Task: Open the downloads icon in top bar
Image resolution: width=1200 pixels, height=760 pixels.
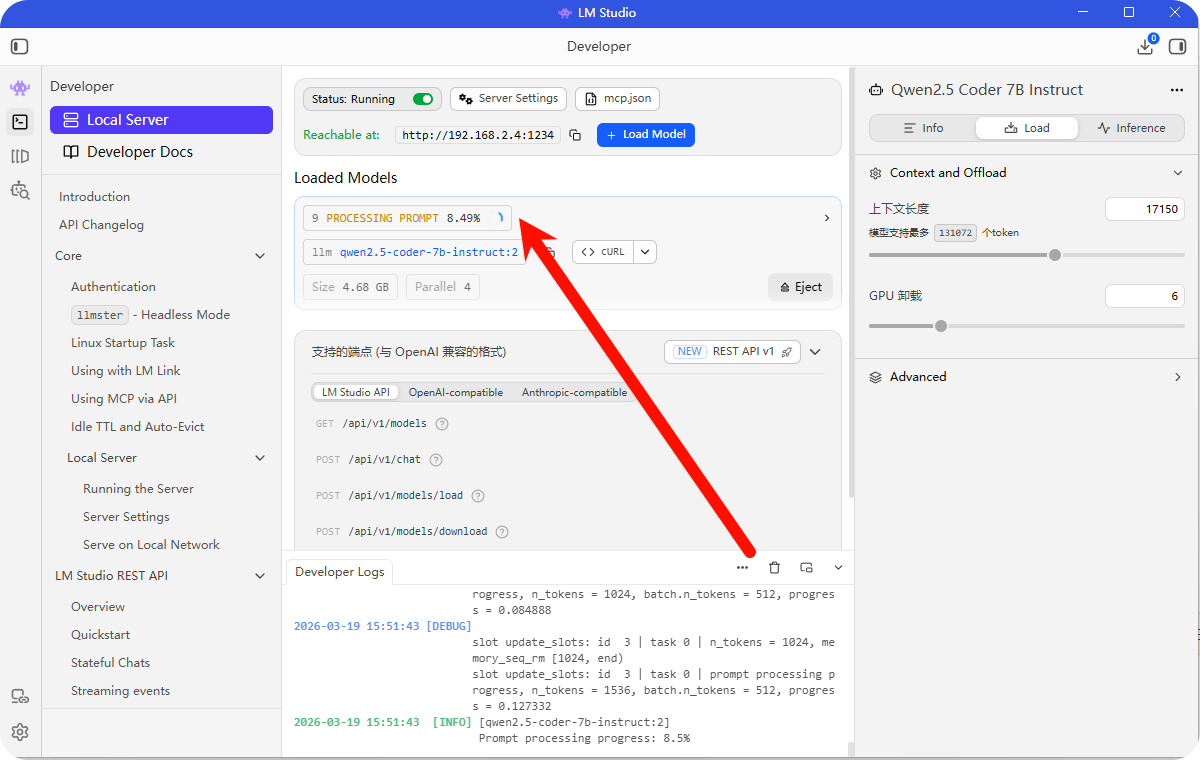Action: [x=1145, y=46]
